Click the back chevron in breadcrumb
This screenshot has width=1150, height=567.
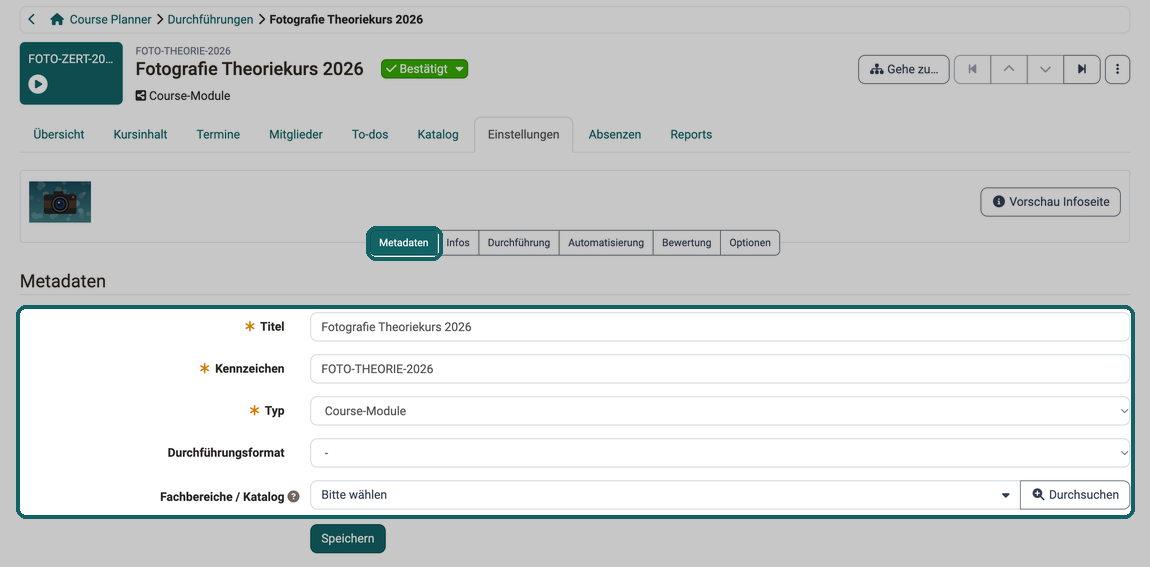tap(31, 19)
